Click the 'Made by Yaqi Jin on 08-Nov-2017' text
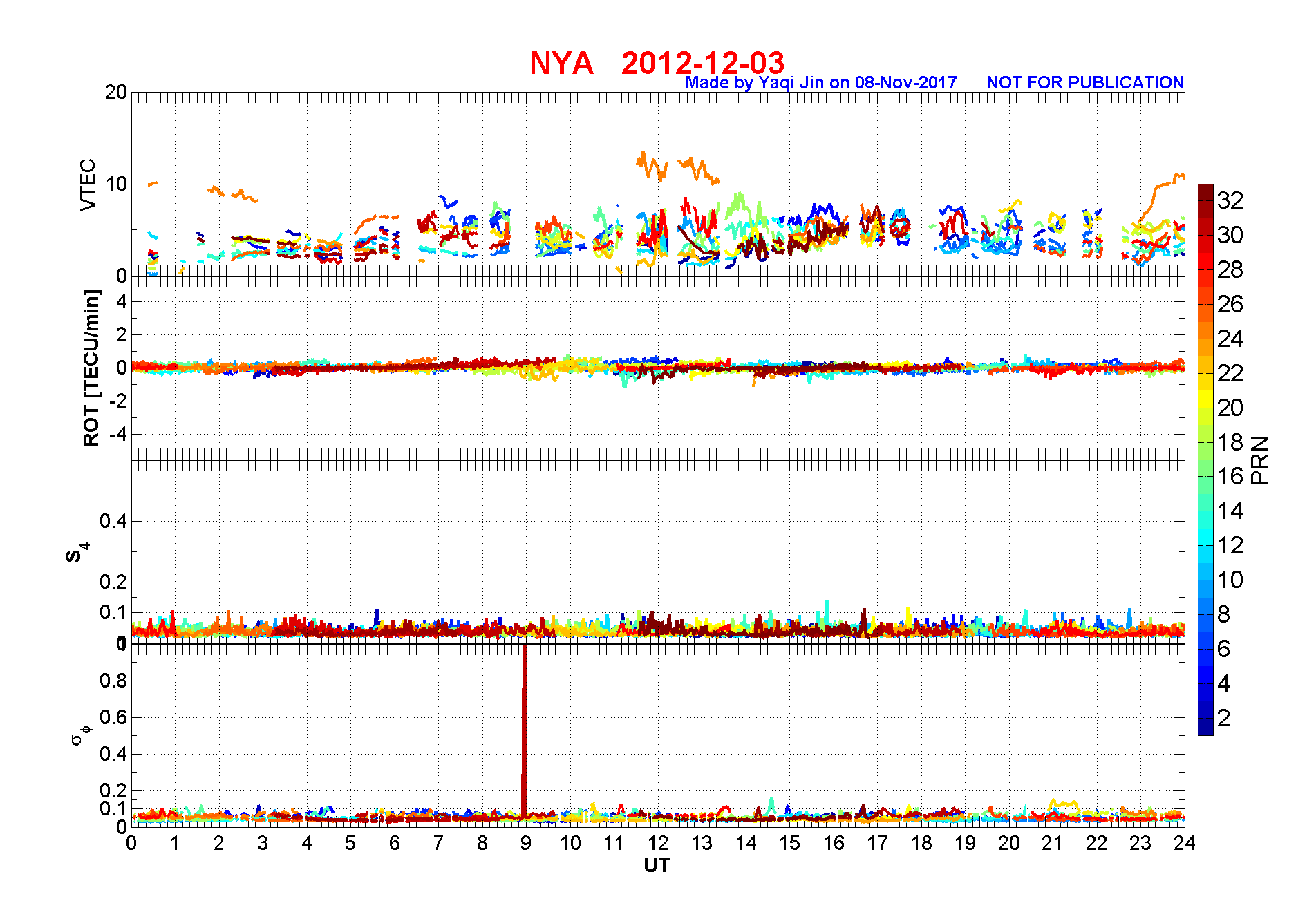 821,83
